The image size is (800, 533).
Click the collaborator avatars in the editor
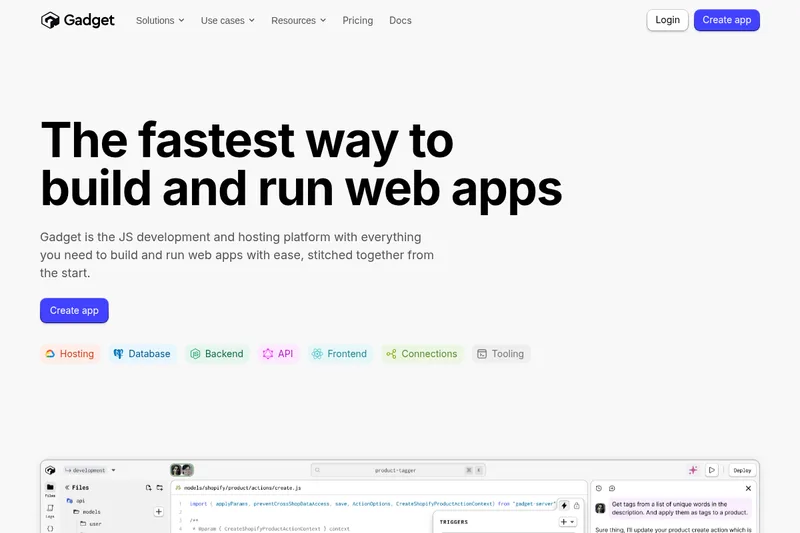point(182,470)
